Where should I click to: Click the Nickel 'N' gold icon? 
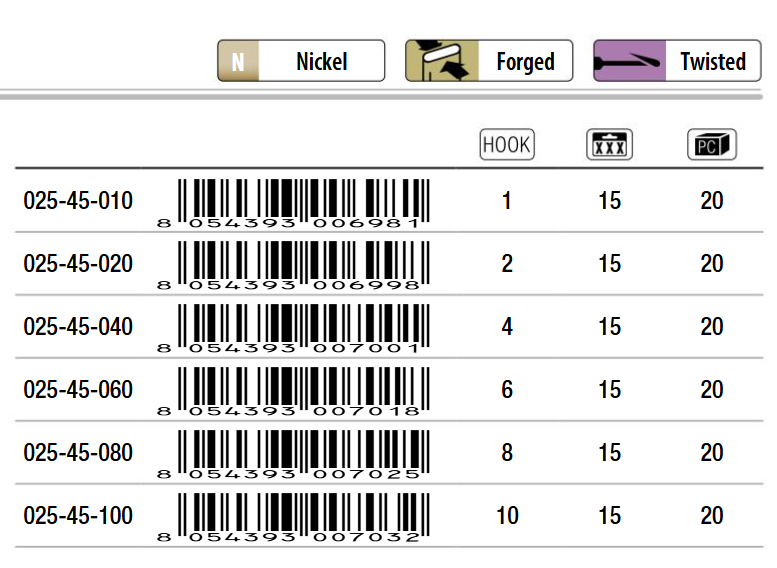(x=238, y=61)
